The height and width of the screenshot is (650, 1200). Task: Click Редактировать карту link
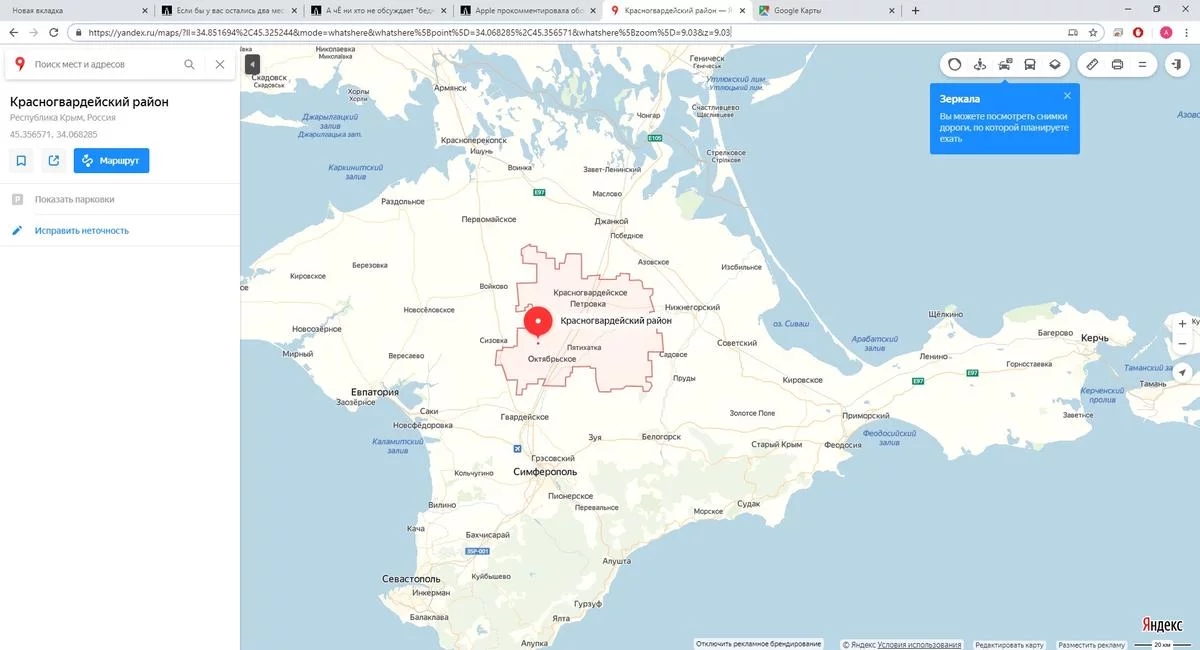pyautogui.click(x=1010, y=645)
